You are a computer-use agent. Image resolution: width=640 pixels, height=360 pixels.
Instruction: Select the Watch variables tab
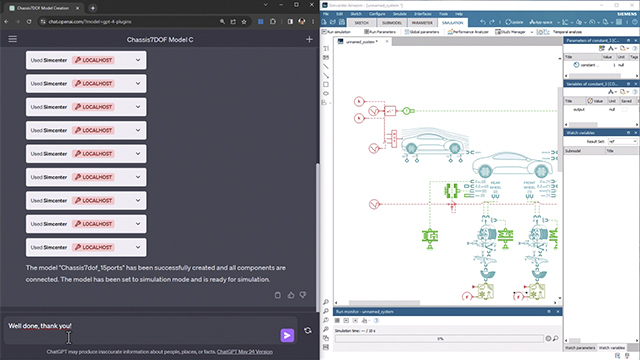[611, 348]
